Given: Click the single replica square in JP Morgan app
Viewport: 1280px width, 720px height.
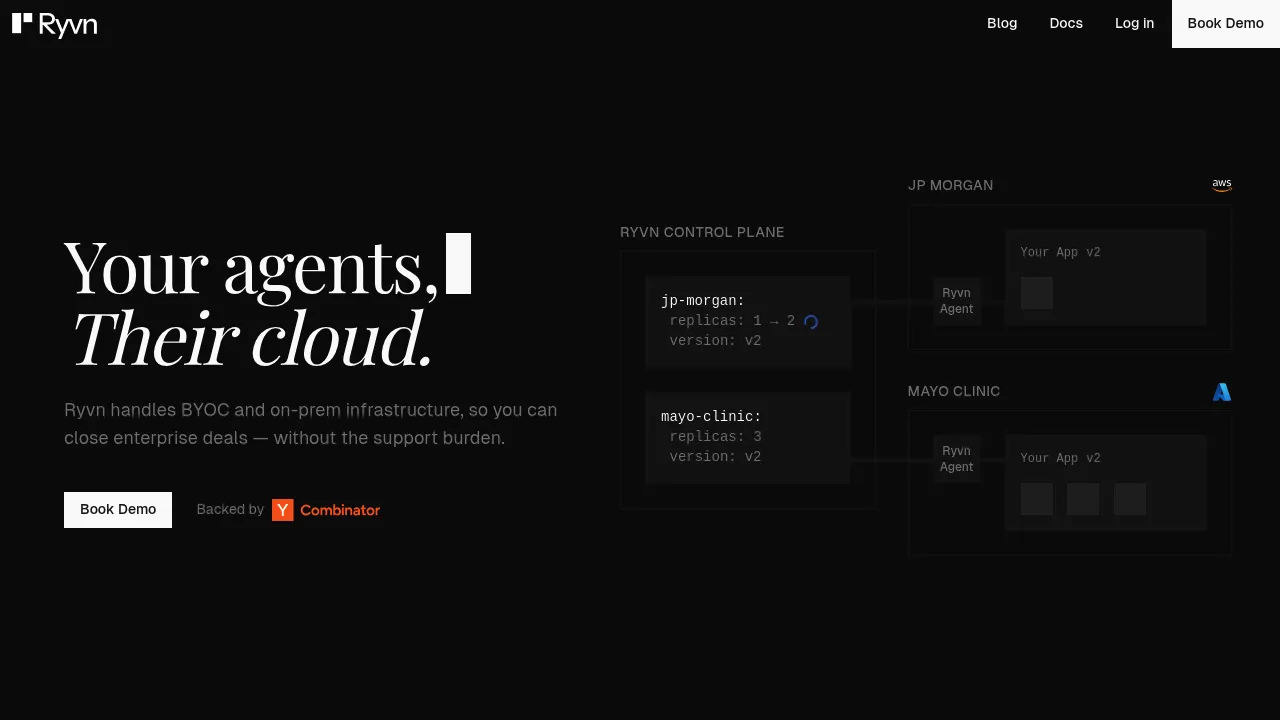Looking at the screenshot, I should tap(1037, 293).
